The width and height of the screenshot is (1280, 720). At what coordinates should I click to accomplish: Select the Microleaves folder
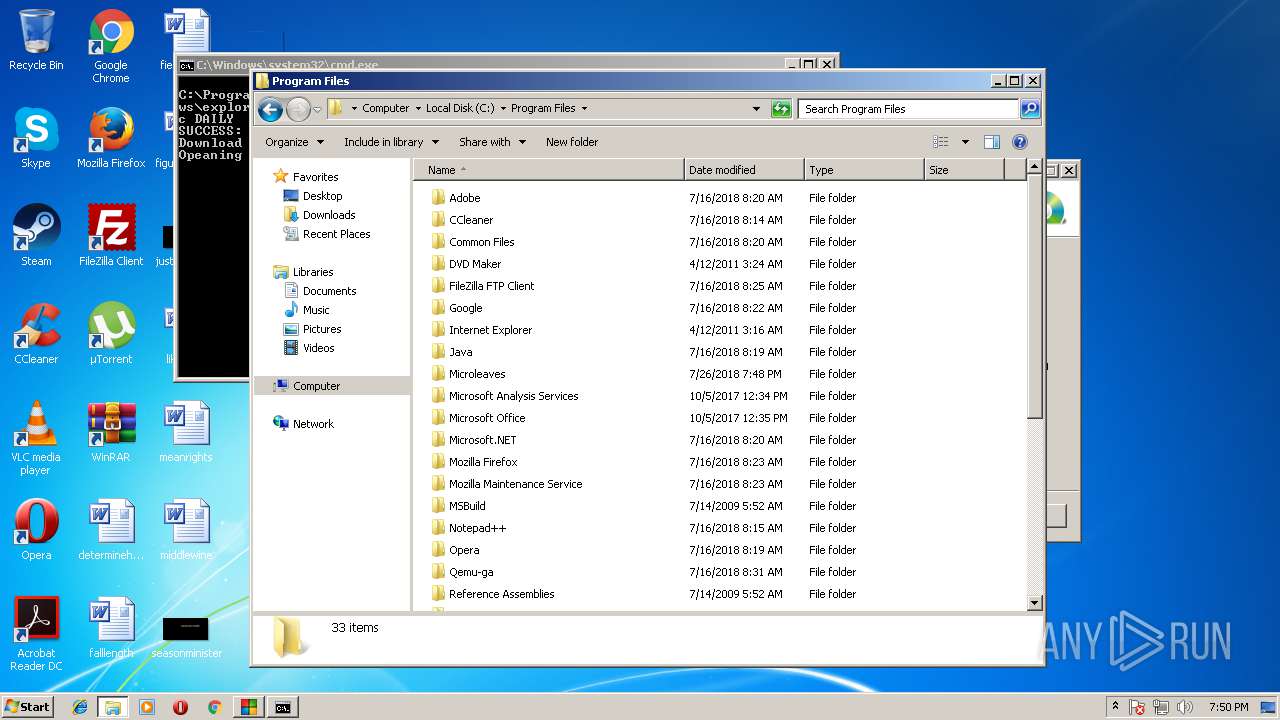point(477,374)
